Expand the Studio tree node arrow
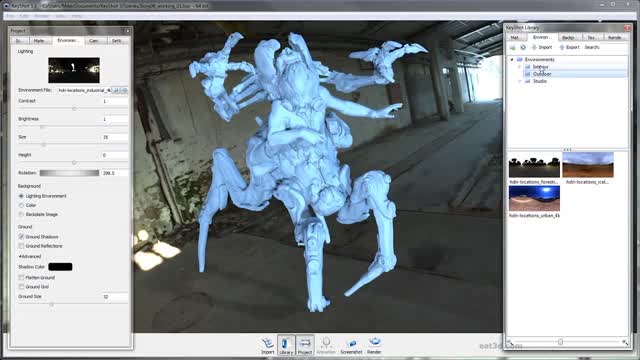 click(520, 81)
